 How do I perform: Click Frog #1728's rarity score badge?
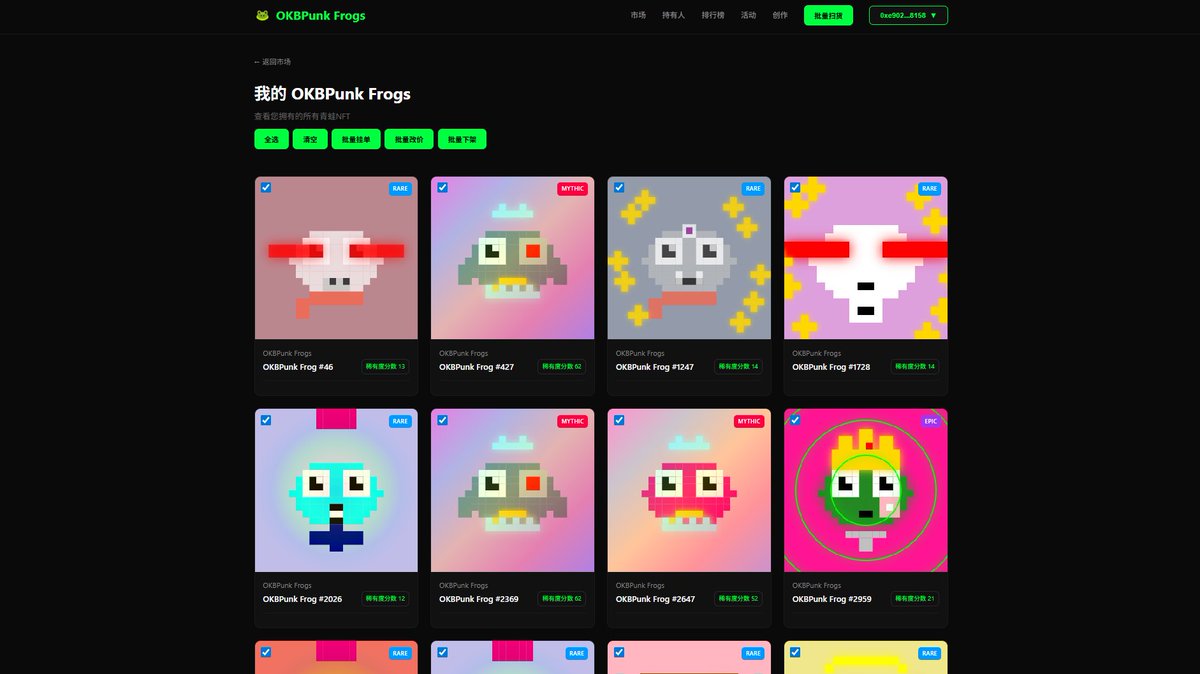click(x=915, y=367)
